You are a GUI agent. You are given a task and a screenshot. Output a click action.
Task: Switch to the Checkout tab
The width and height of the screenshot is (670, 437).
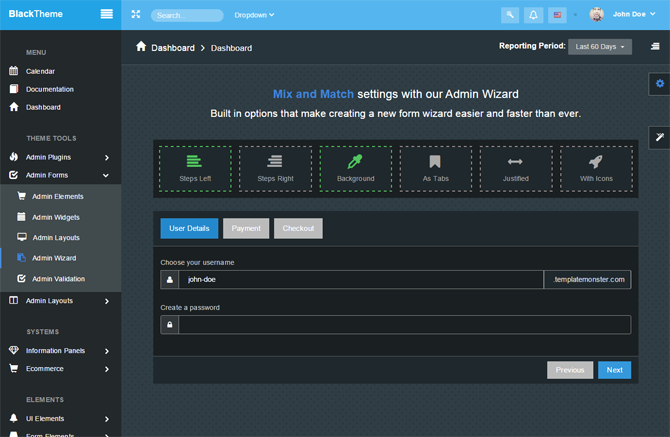[298, 229]
